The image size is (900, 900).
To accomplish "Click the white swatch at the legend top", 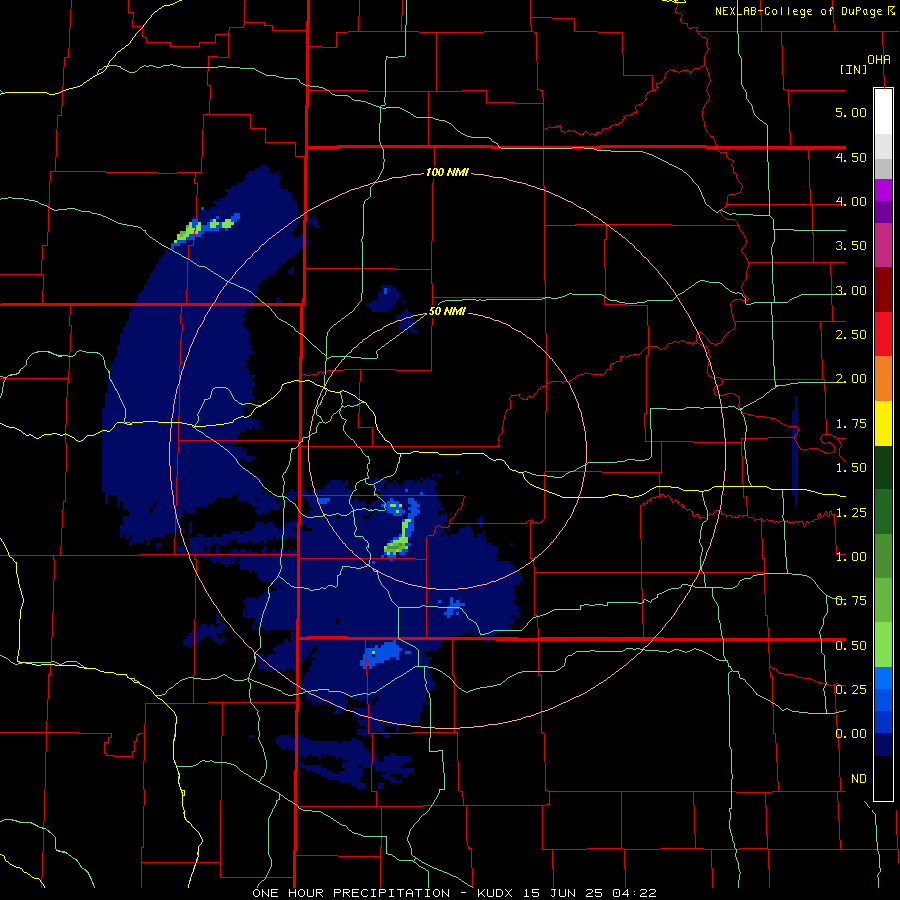I will point(883,111).
